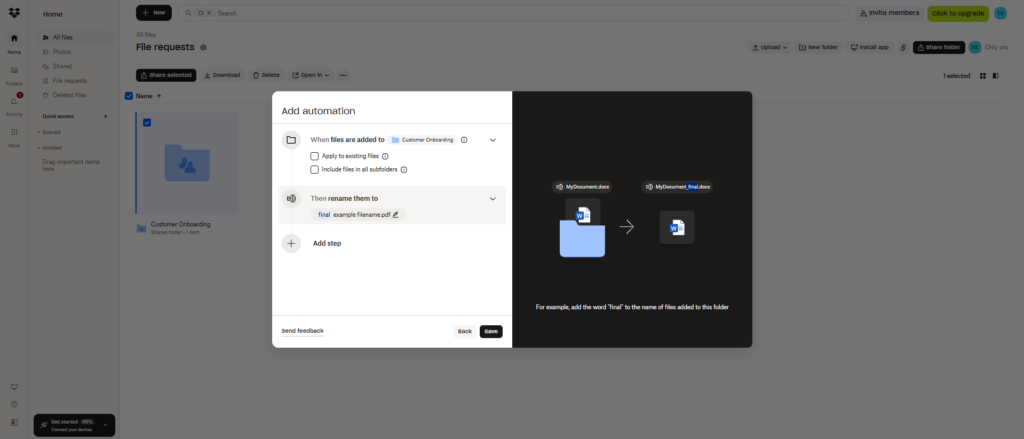Screen dimensions: 1024x439
Task: Click the copy link icon near Share folder
Action: 903,47
